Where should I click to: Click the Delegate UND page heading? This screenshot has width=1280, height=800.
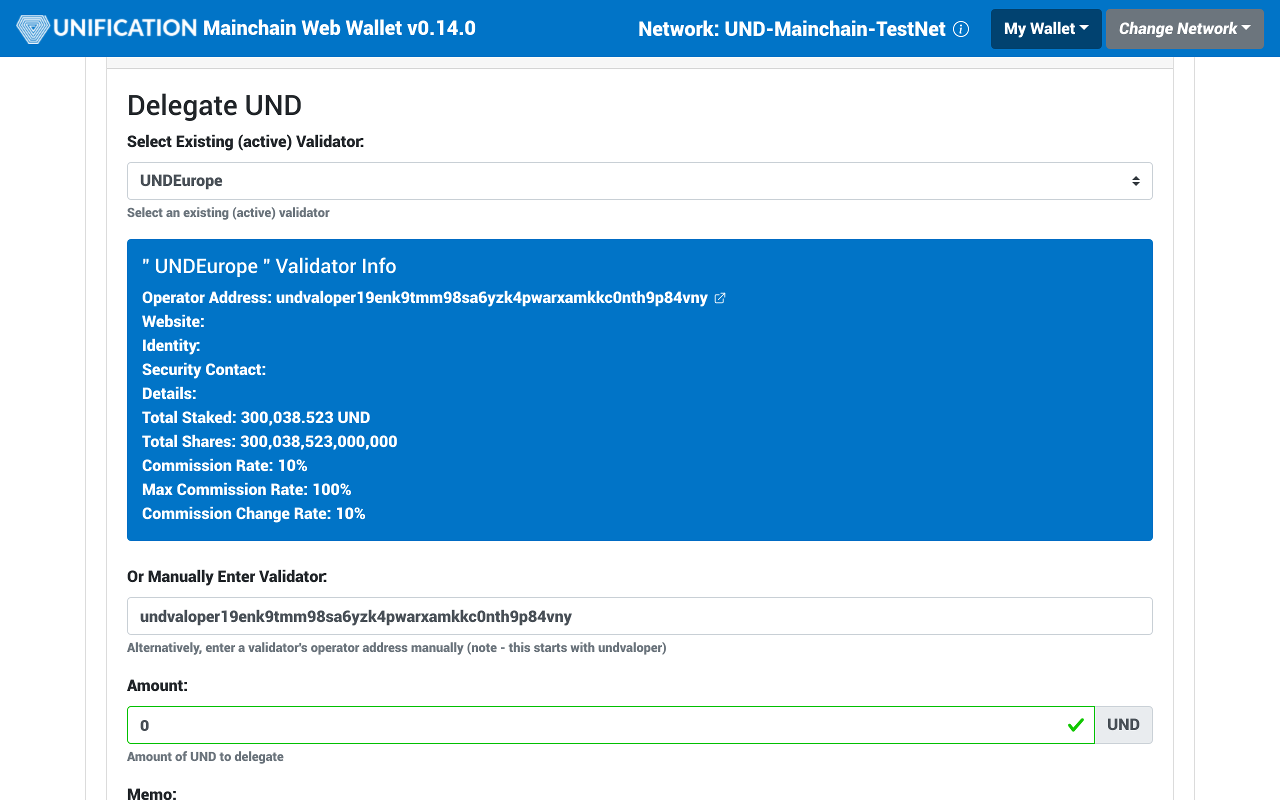[214, 105]
